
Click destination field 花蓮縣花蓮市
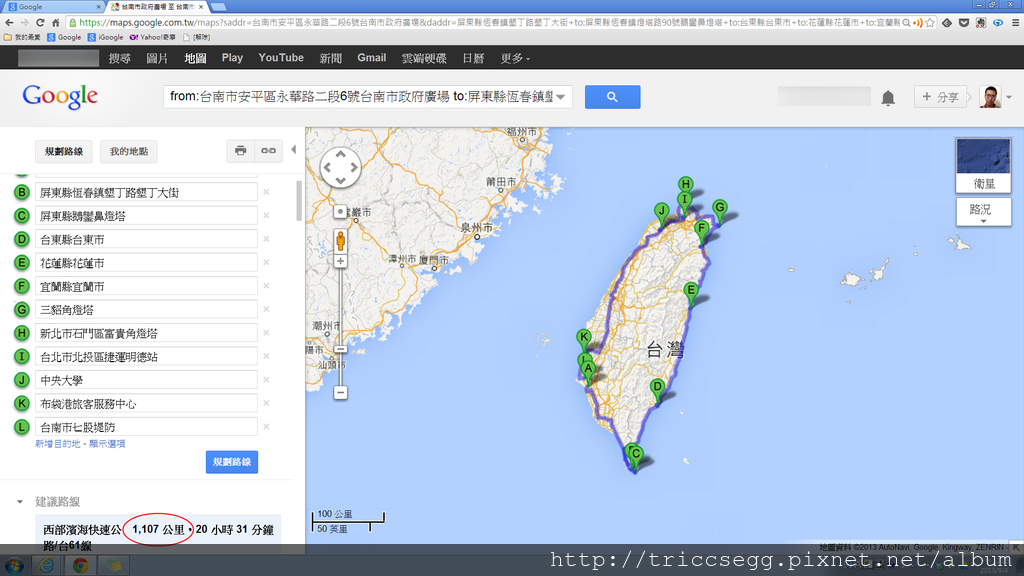point(146,263)
